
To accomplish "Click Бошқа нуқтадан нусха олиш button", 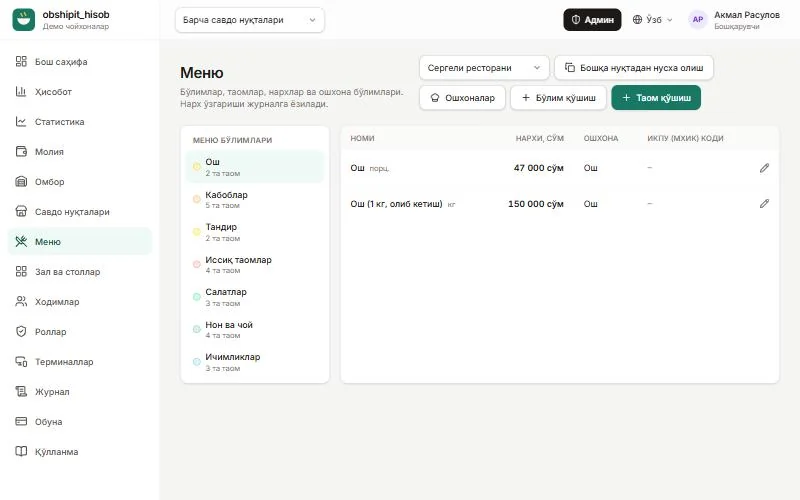I will click(x=634, y=68).
